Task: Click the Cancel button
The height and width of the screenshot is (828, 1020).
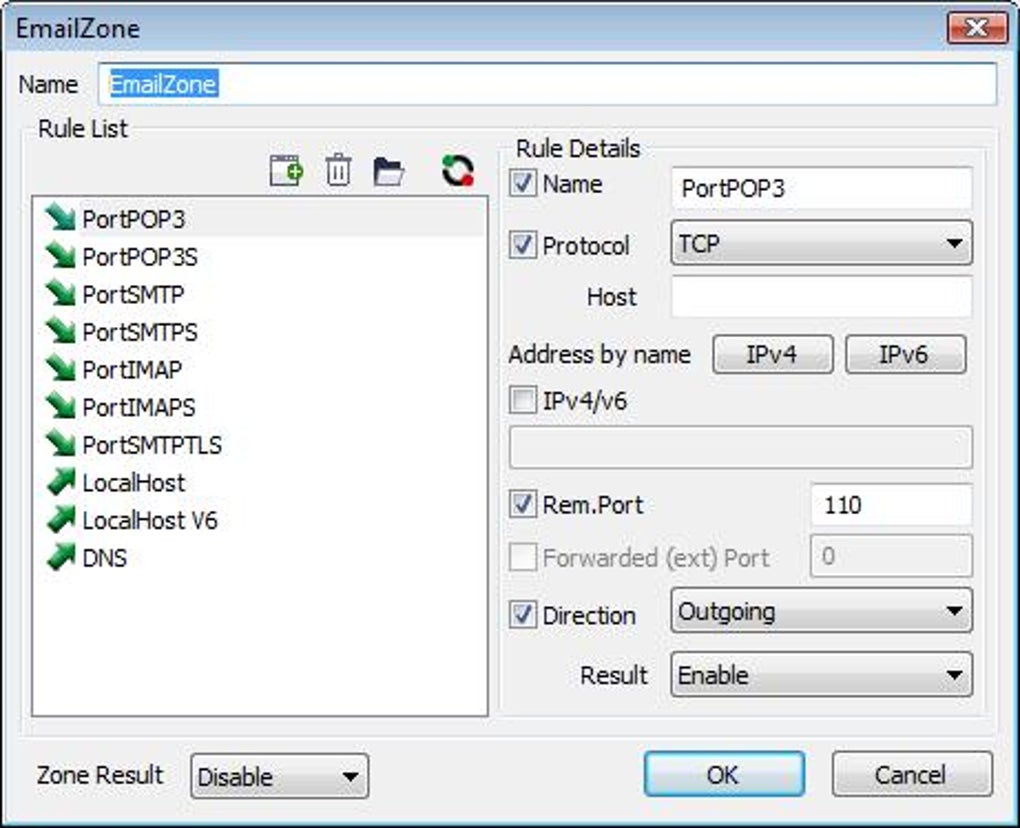Action: [912, 774]
